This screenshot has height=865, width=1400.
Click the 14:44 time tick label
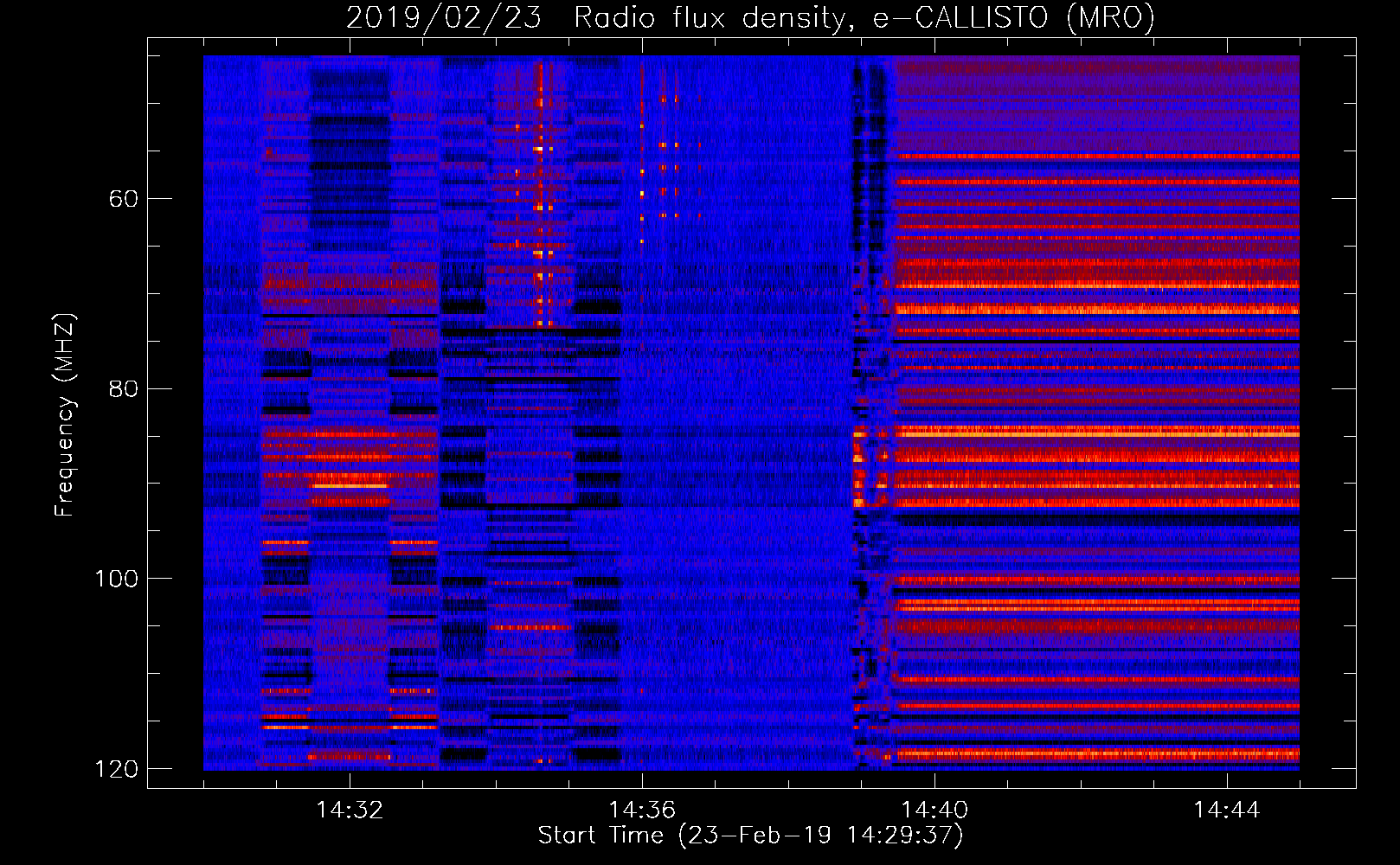click(x=1227, y=811)
